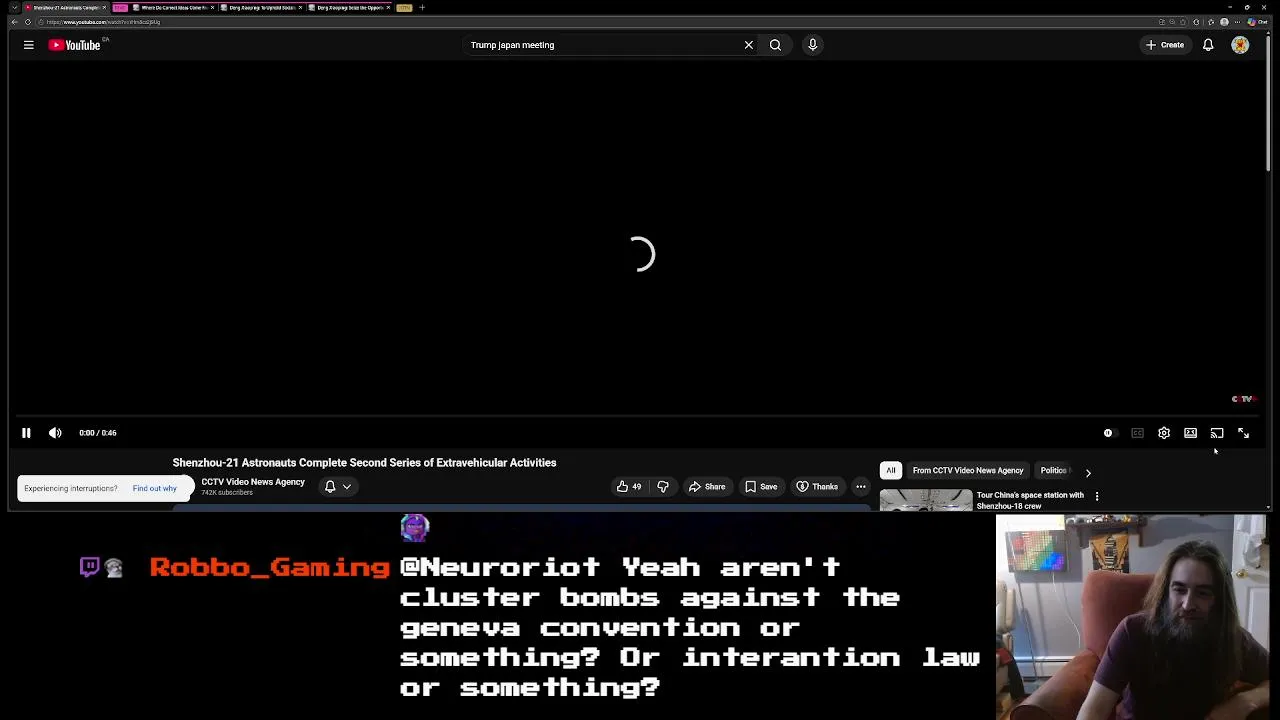Click the Thanks button under the video
This screenshot has width=1280, height=720.
tap(817, 487)
